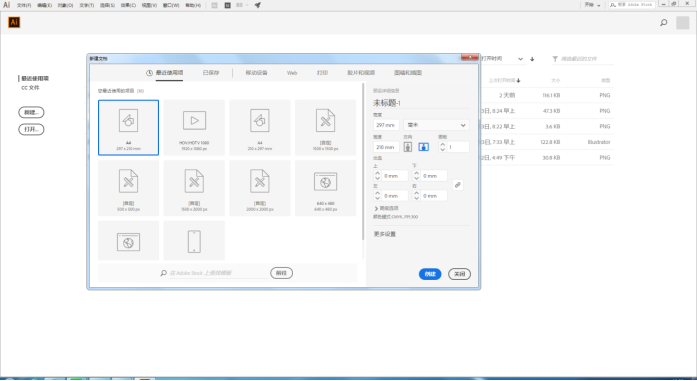Screen dimensions: 697x381
Task: Click the Adobe Stock template search field
Action: click(218, 273)
